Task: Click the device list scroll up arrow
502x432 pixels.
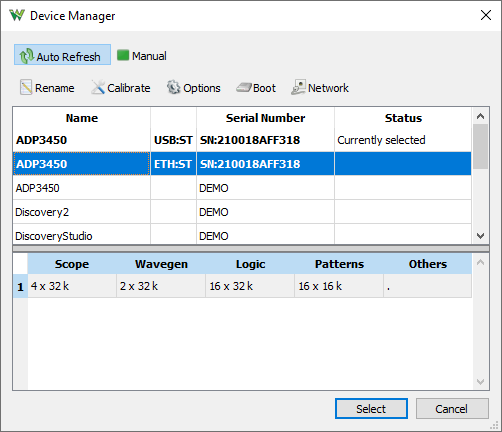Action: pos(480,116)
